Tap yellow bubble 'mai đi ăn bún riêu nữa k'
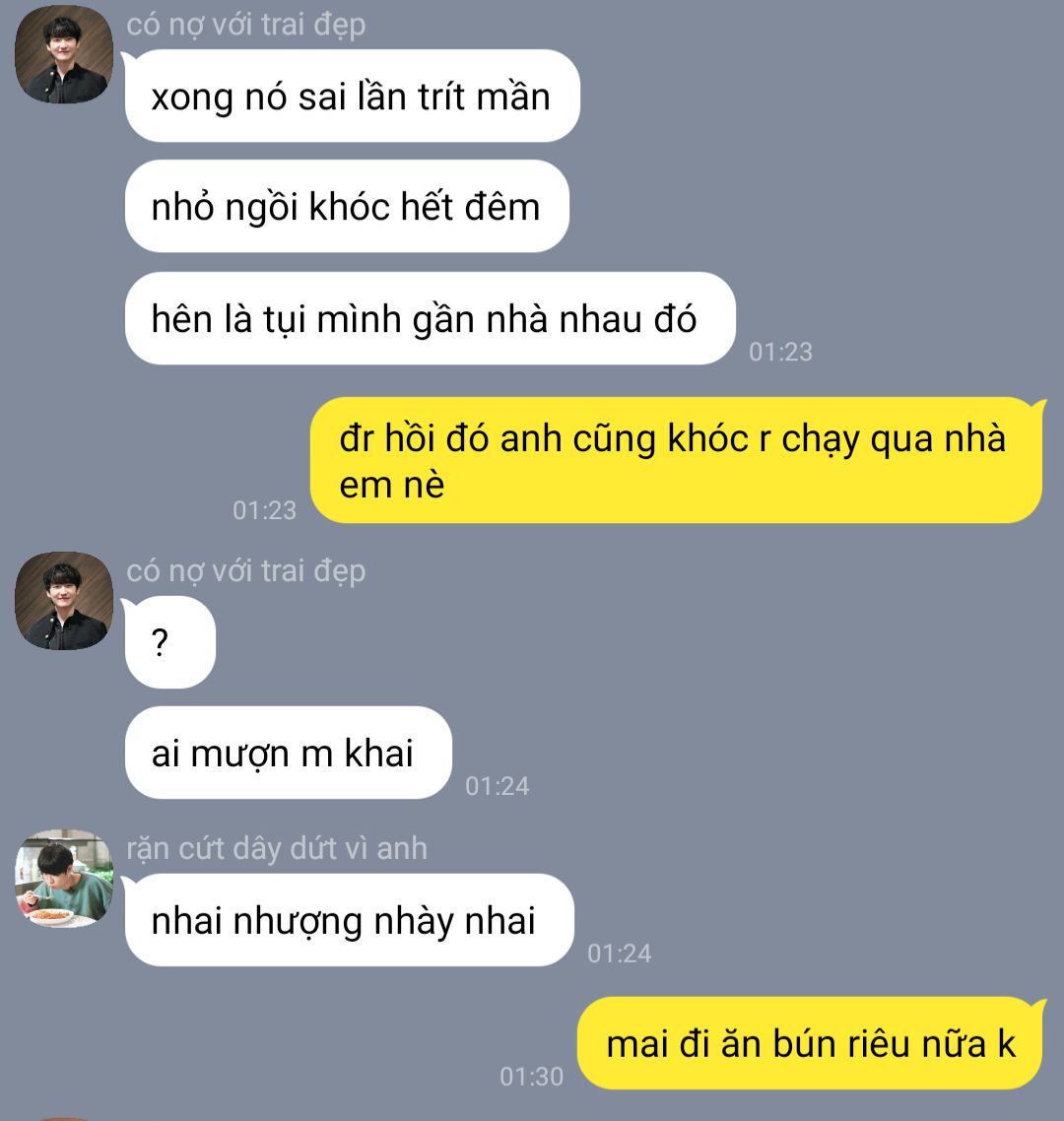Screen dimensions: 1064x1121 pos(810,1043)
